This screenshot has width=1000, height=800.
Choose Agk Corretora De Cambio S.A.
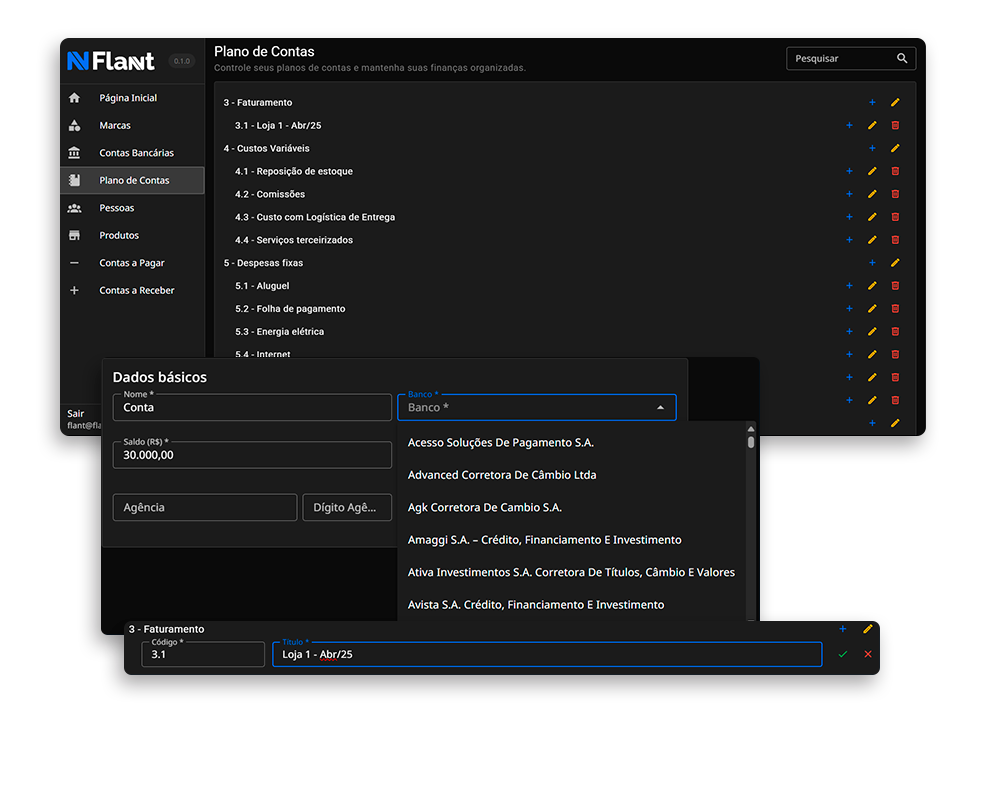pyautogui.click(x=484, y=507)
